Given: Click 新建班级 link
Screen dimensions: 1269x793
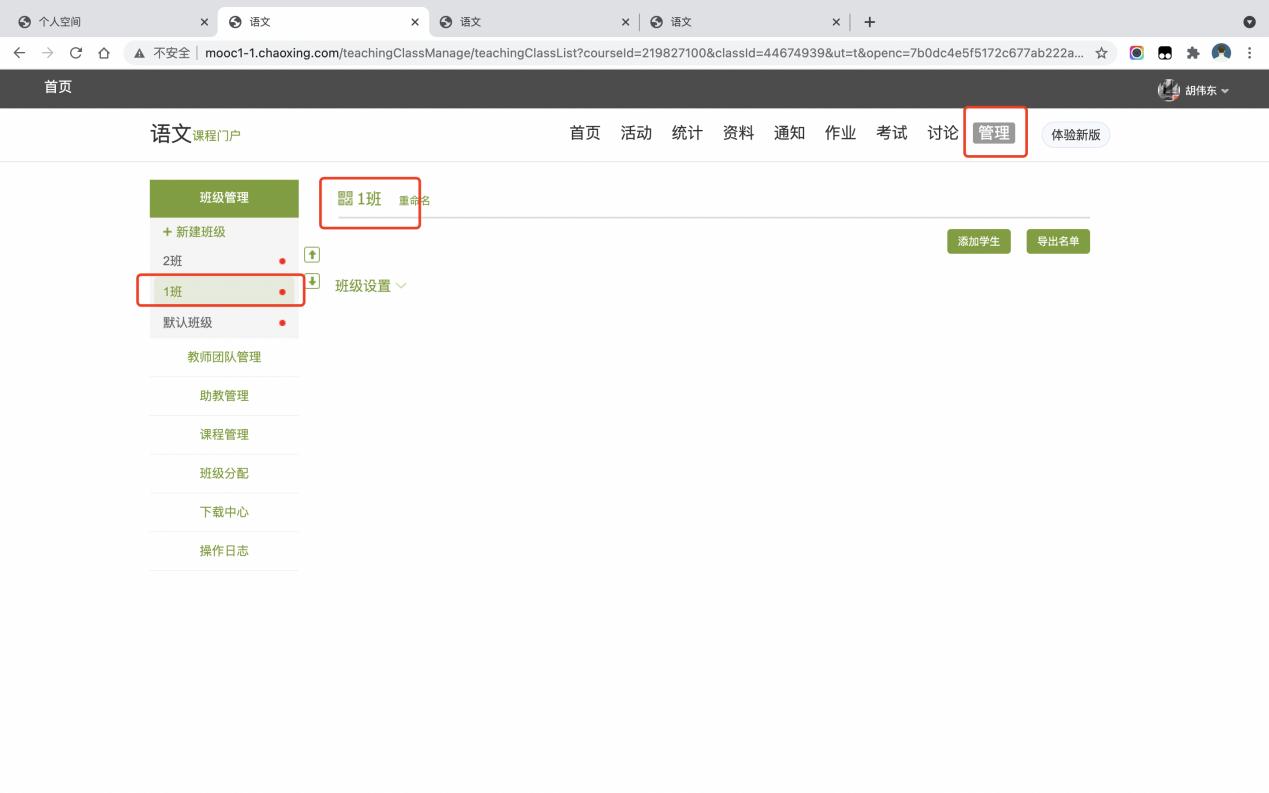Looking at the screenshot, I should pos(194,231).
